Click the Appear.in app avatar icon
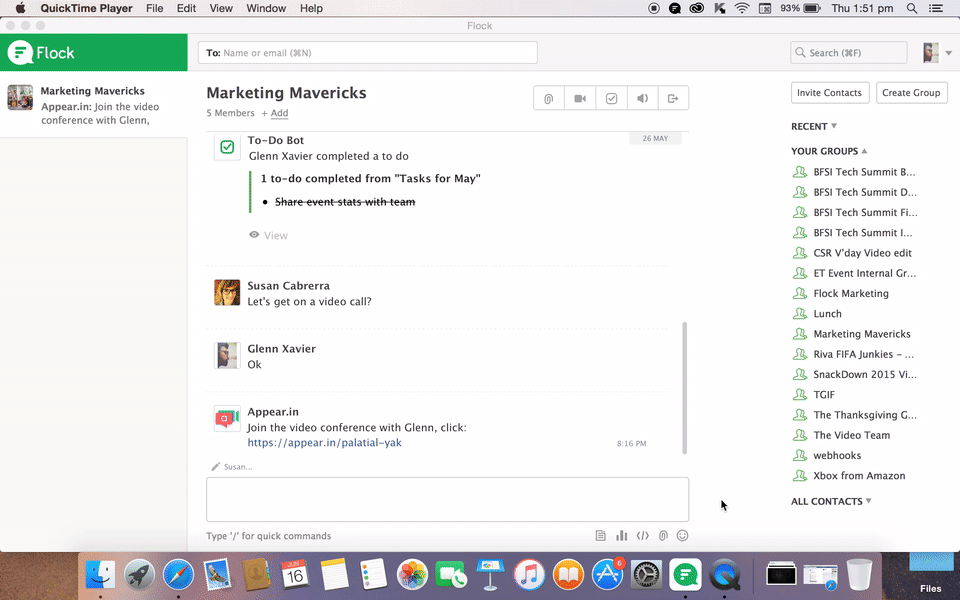 227,419
